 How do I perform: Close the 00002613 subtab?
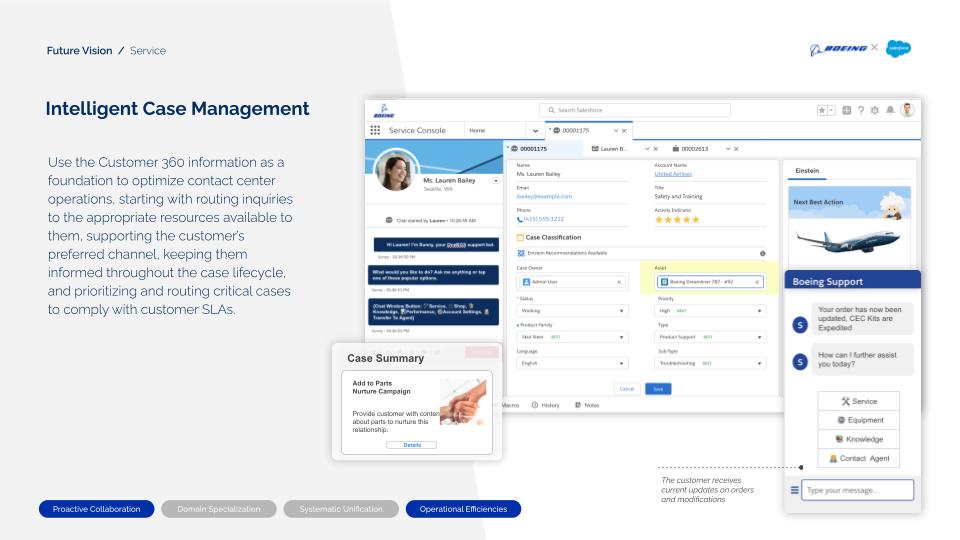click(736, 149)
